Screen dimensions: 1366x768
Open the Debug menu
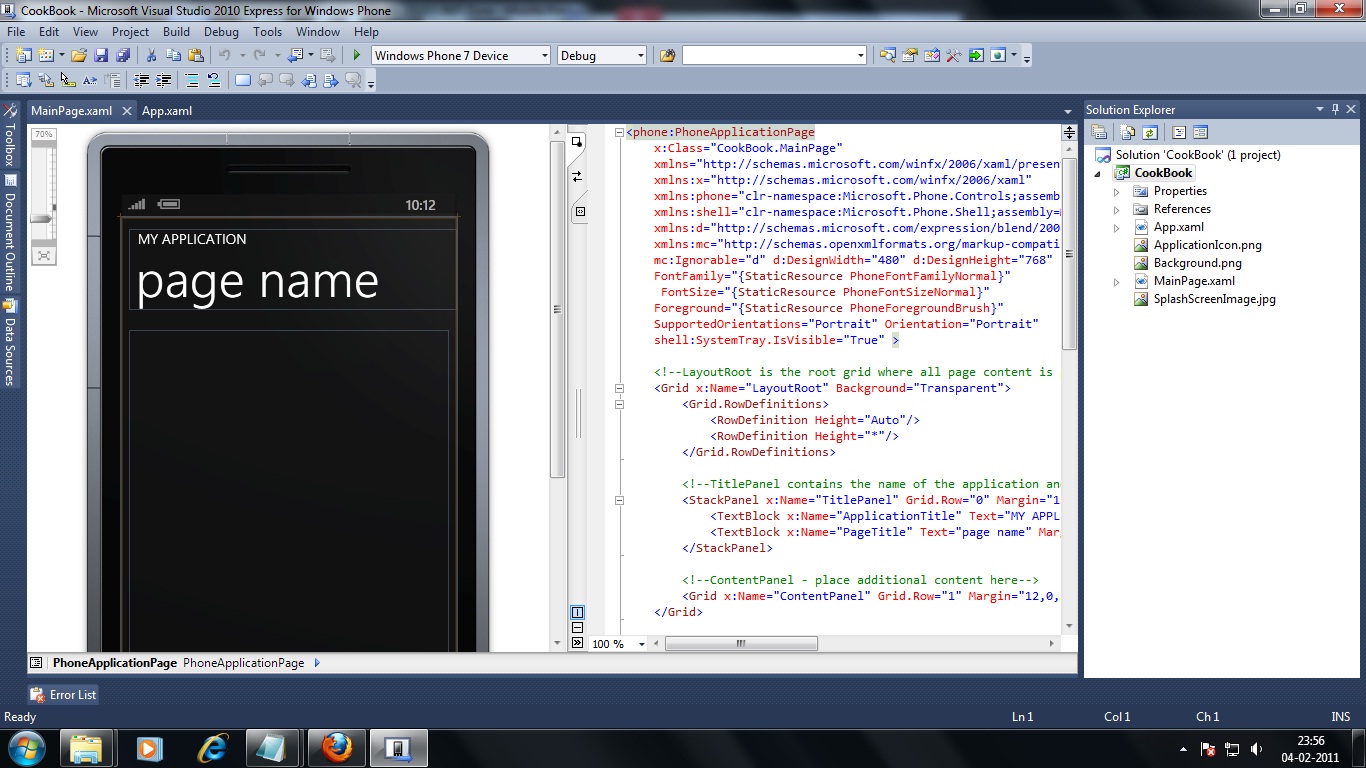pos(221,32)
